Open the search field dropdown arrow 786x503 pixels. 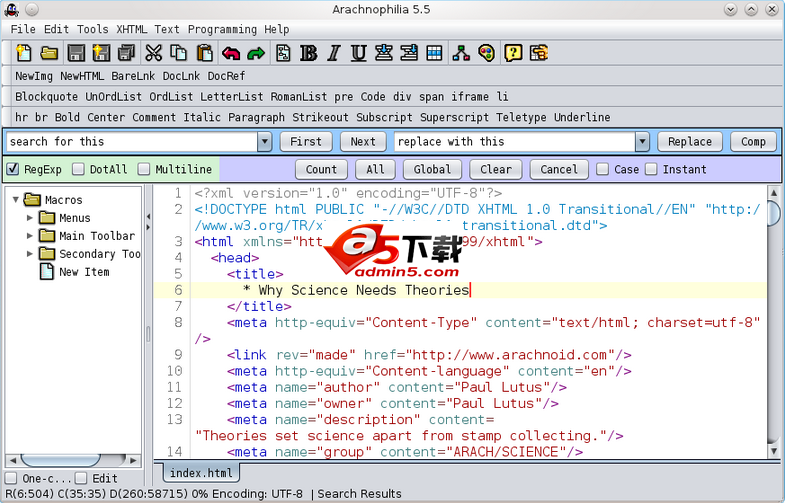click(x=265, y=141)
